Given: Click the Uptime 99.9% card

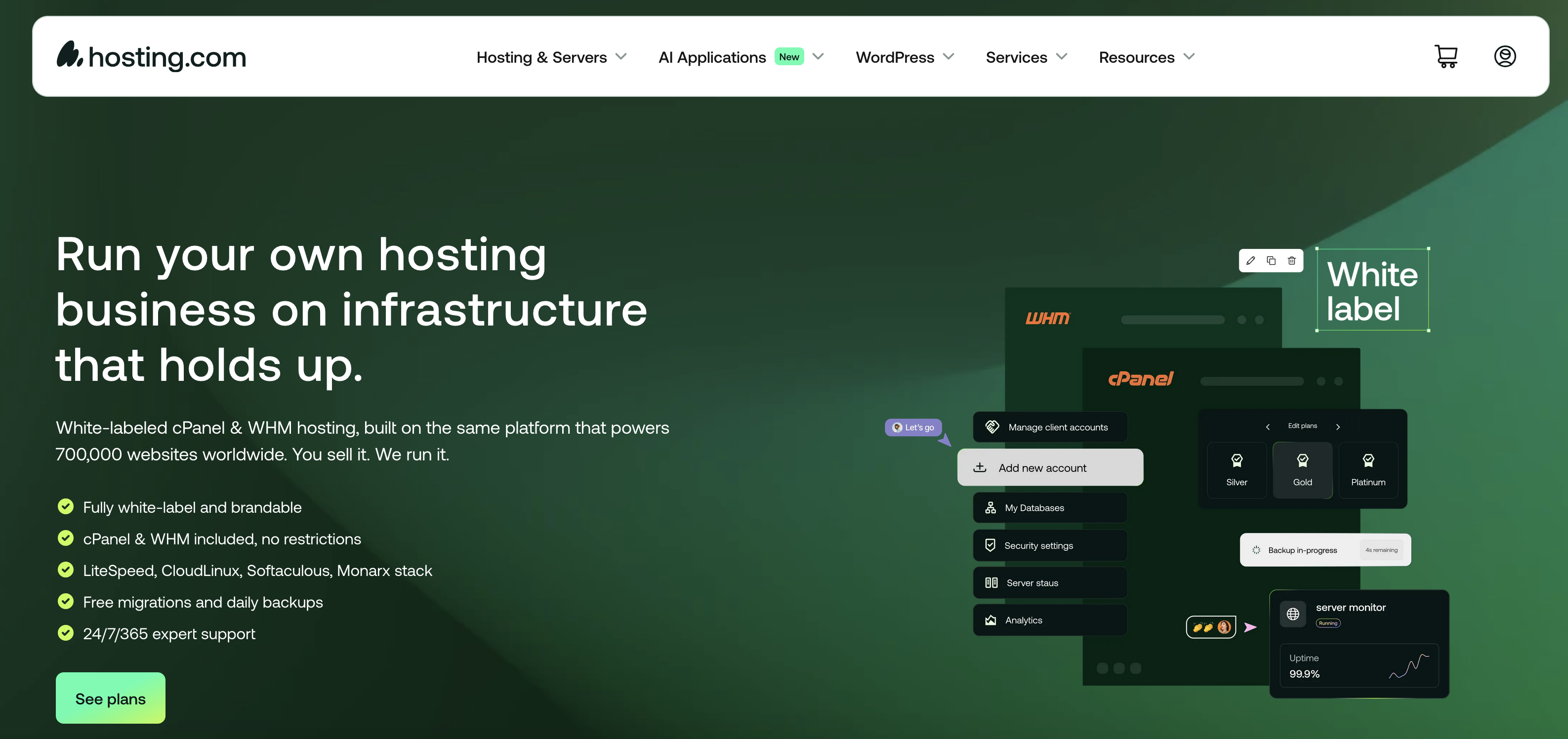Looking at the screenshot, I should (1359, 666).
